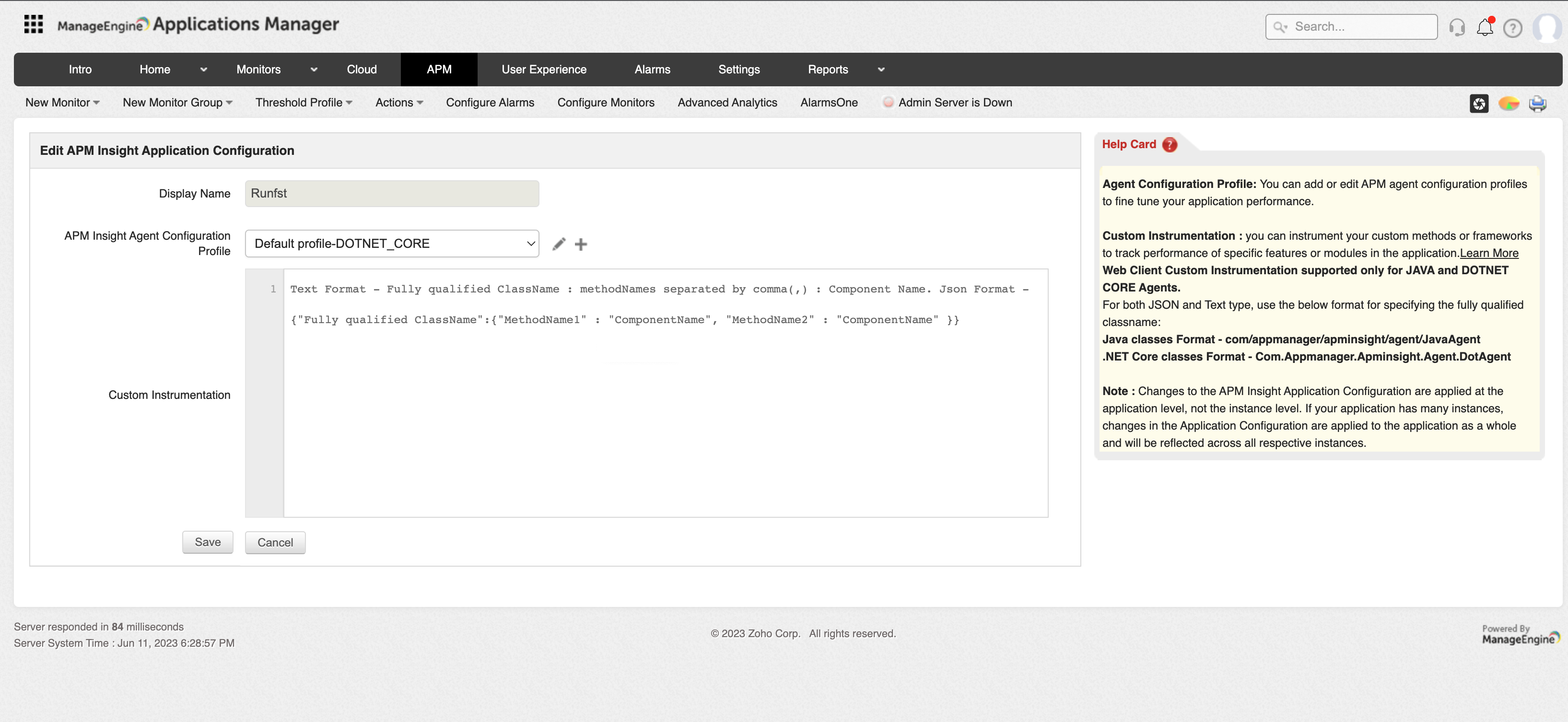Viewport: 1568px width, 722px height.
Task: Expand the Home menu chevron
Action: pos(204,70)
